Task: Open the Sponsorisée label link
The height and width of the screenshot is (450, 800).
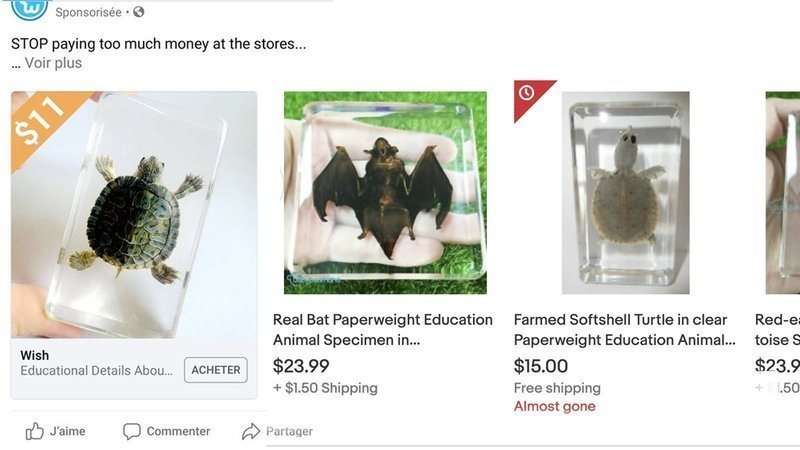Action: (88, 12)
